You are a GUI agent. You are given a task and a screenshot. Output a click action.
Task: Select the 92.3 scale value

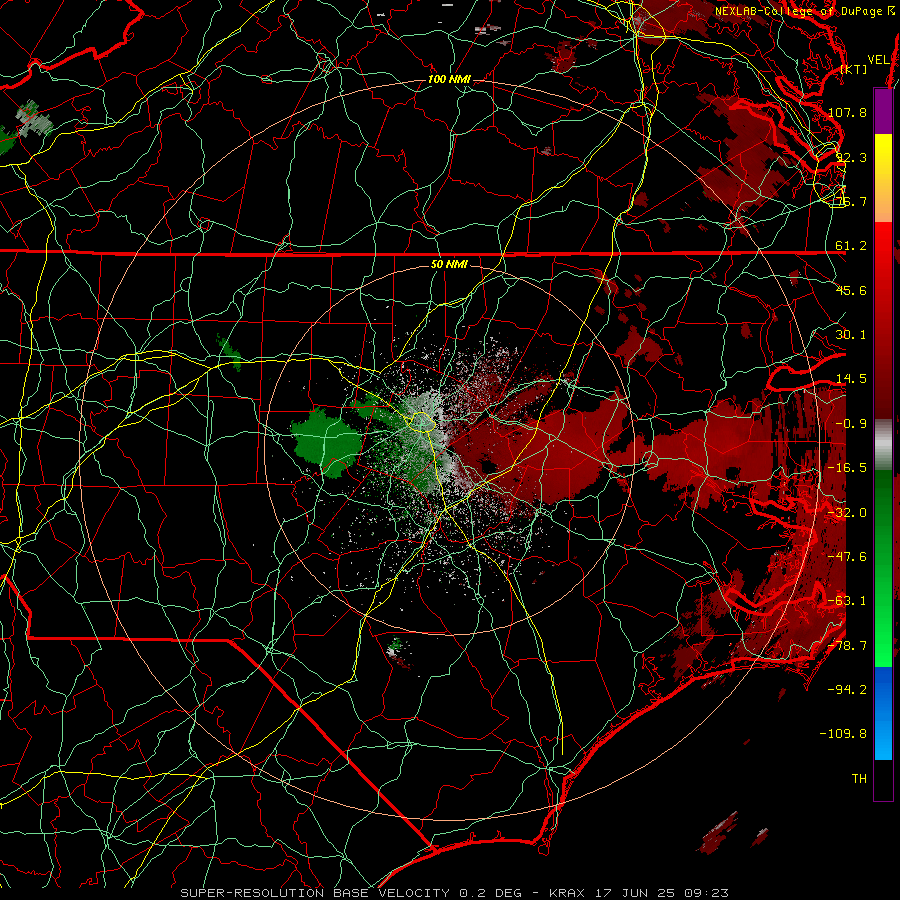pos(851,157)
